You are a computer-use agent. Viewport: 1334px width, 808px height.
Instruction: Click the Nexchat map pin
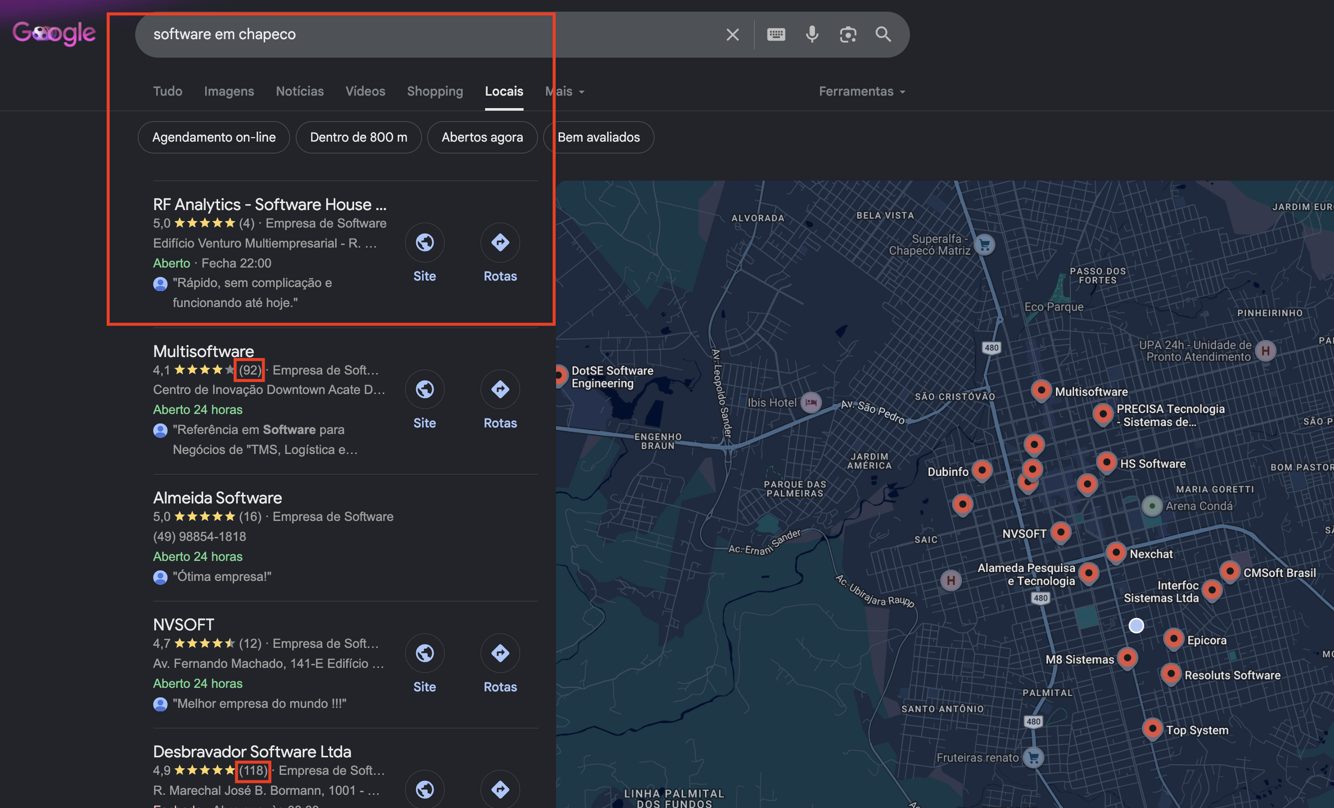[1116, 552]
